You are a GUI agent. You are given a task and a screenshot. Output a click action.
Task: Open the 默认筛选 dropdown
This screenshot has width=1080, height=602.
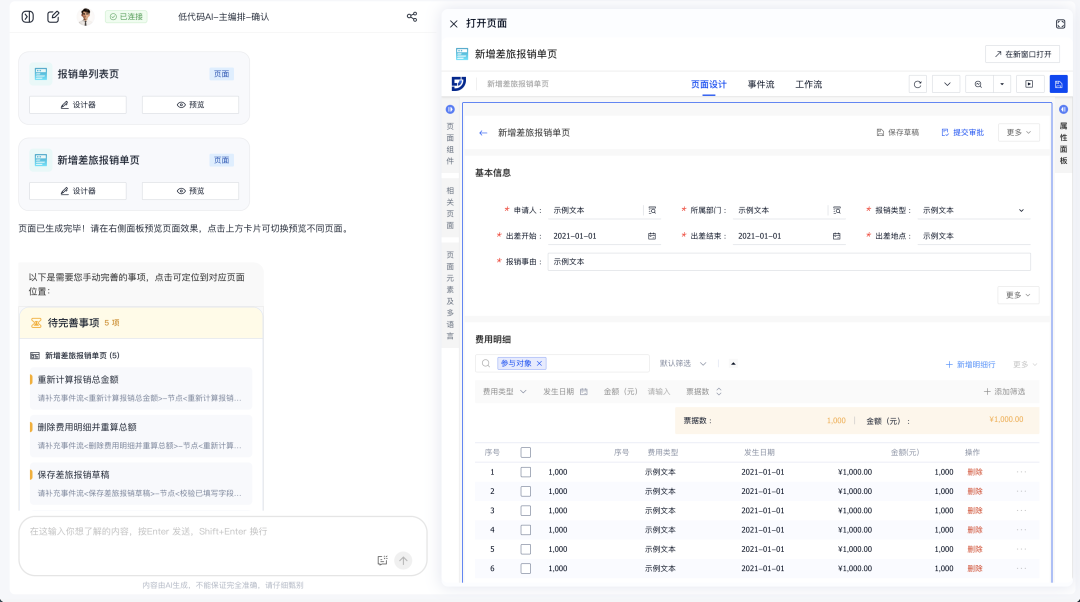(x=683, y=363)
